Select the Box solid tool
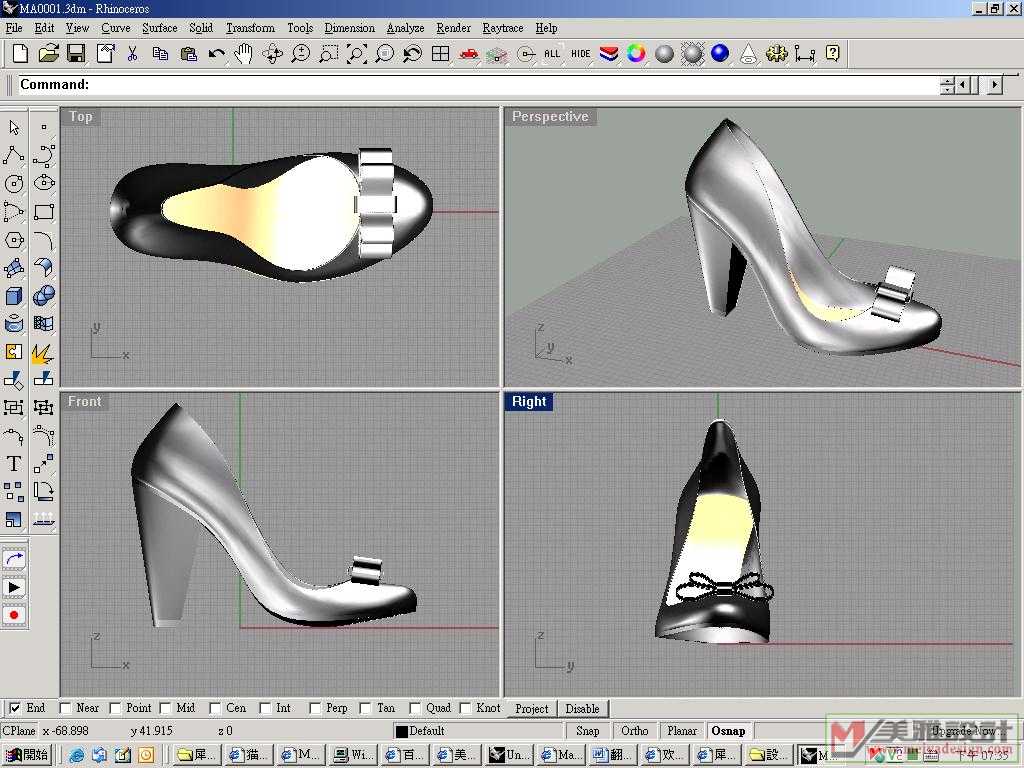Viewport: 1024px width, 768px height. point(14,296)
